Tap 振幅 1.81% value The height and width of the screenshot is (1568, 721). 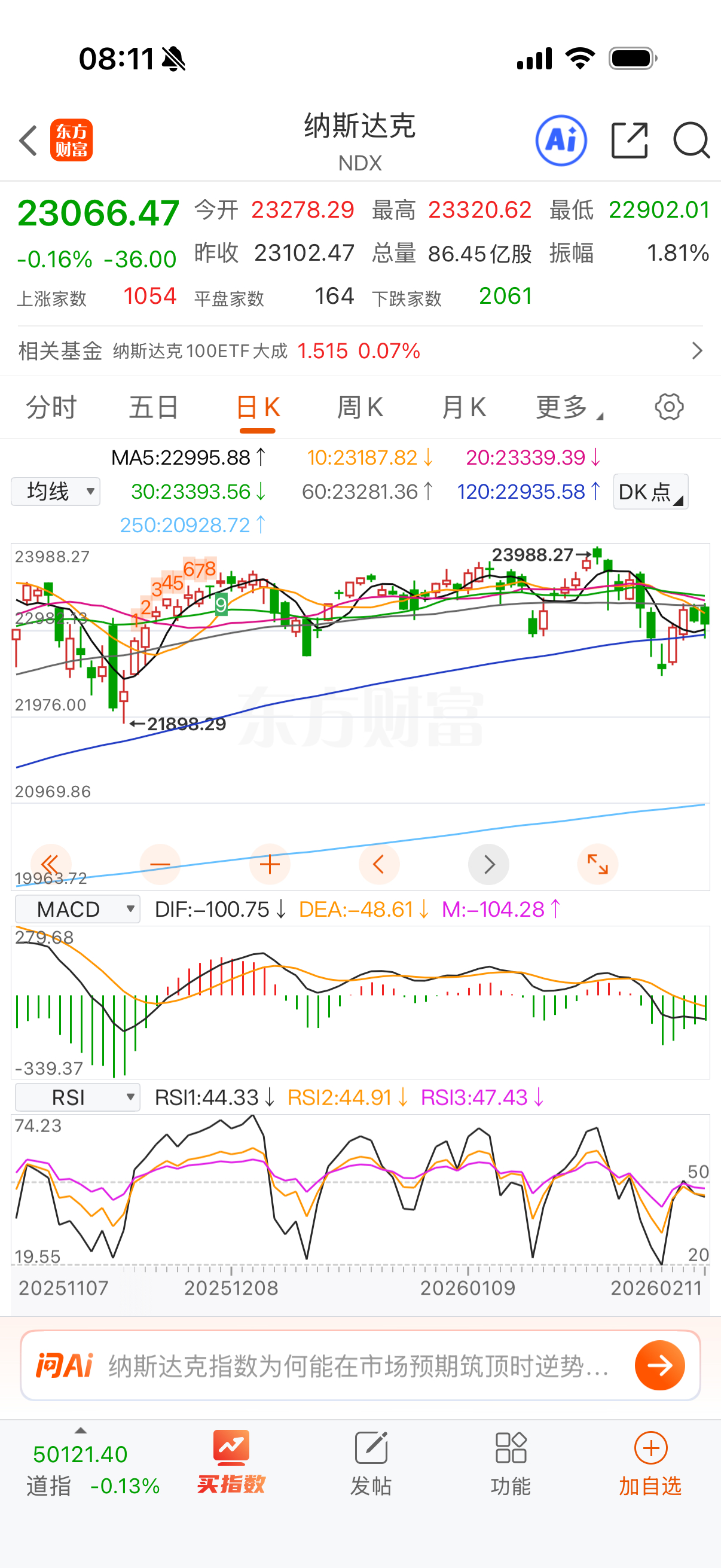(x=678, y=253)
